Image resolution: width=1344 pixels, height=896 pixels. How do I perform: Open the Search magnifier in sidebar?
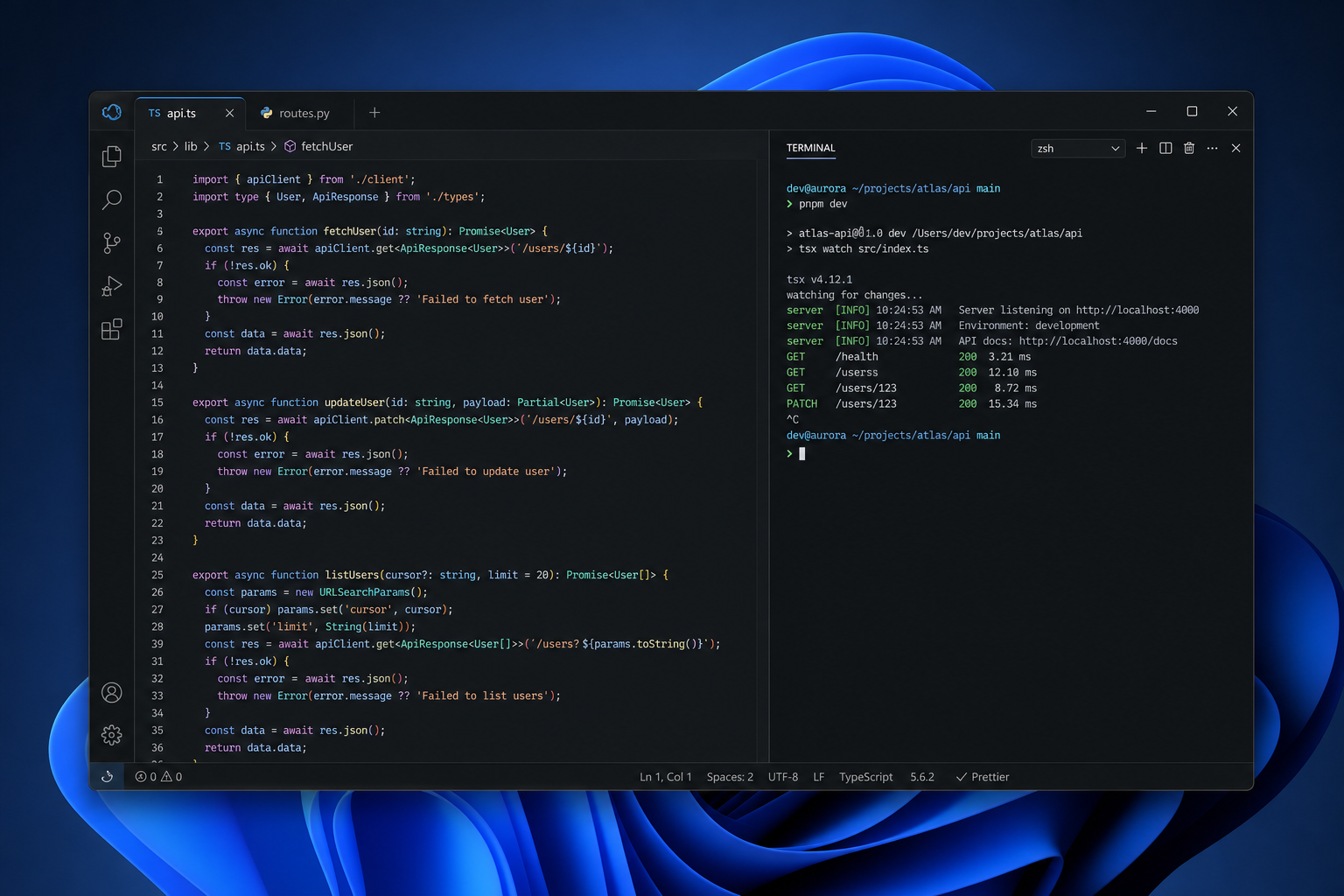tap(112, 199)
